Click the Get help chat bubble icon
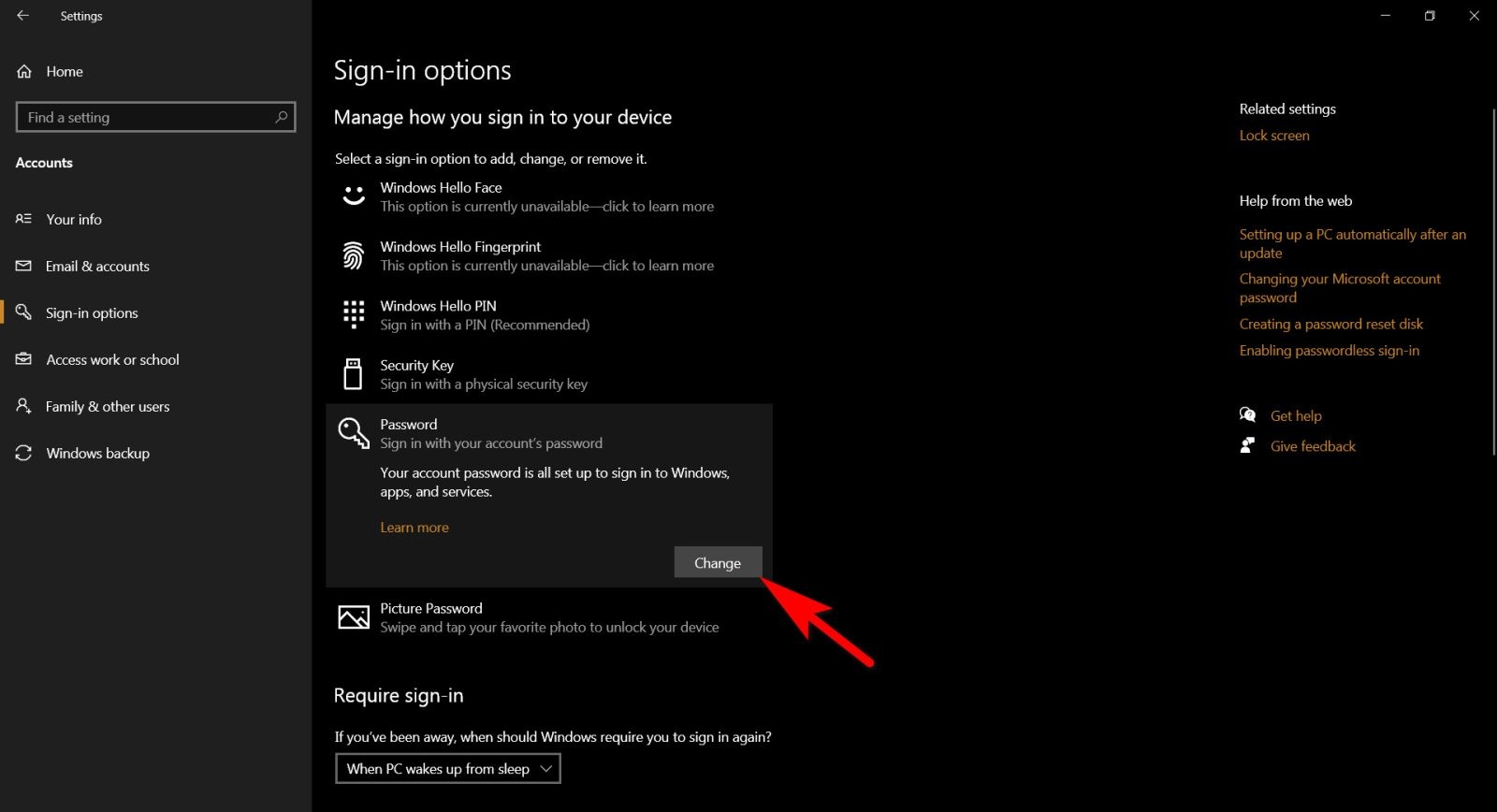 click(1247, 415)
